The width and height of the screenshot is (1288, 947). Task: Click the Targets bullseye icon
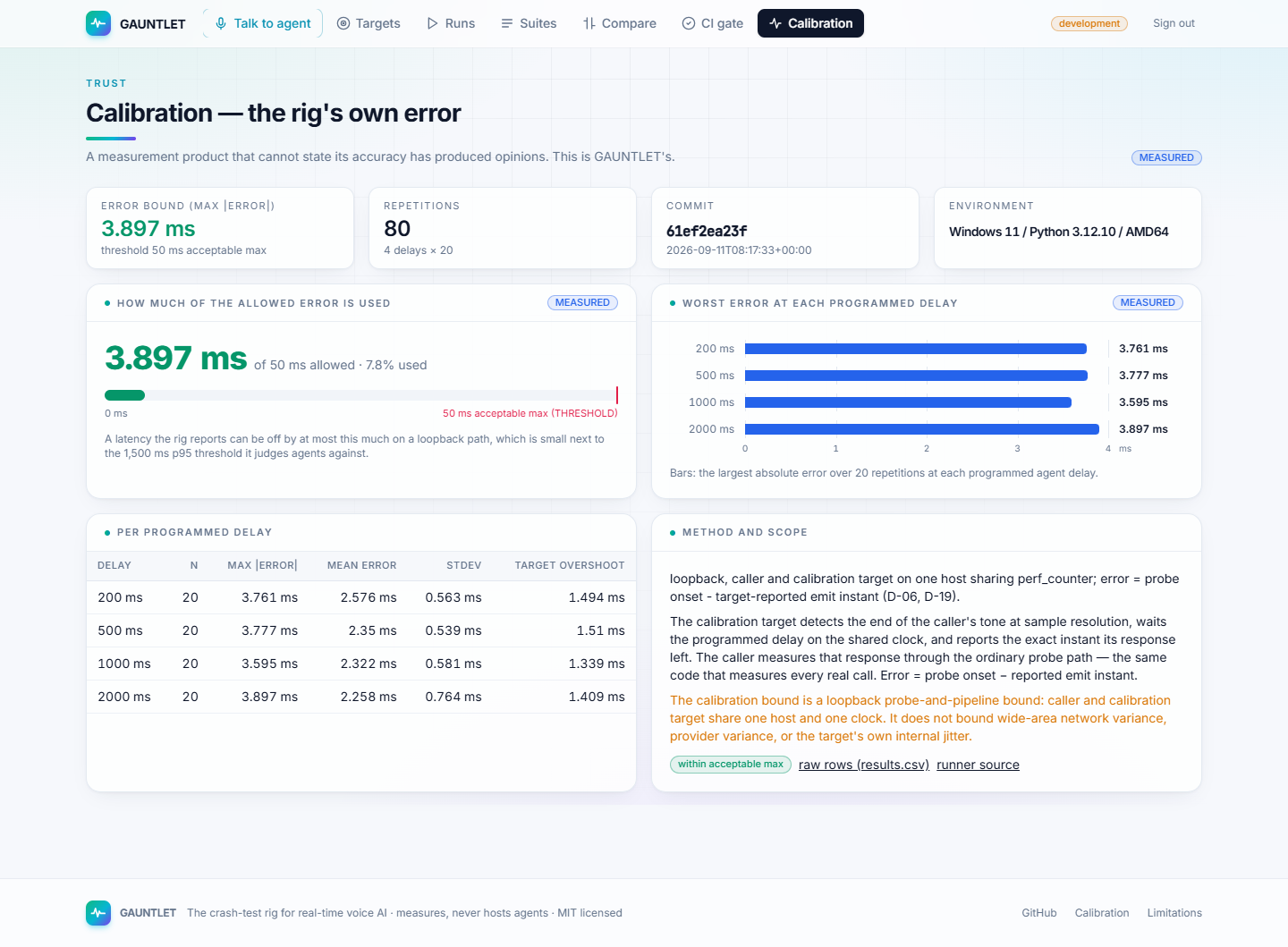point(343,23)
